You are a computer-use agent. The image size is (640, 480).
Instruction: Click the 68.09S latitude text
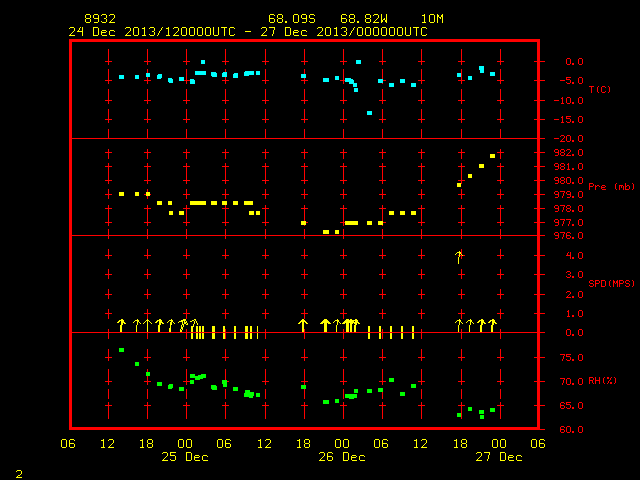point(292,19)
